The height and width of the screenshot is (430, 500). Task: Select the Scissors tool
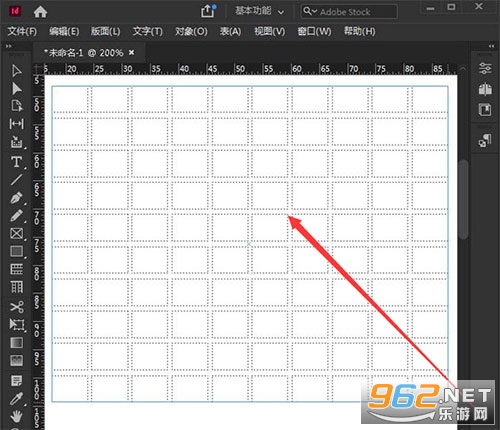coord(16,306)
